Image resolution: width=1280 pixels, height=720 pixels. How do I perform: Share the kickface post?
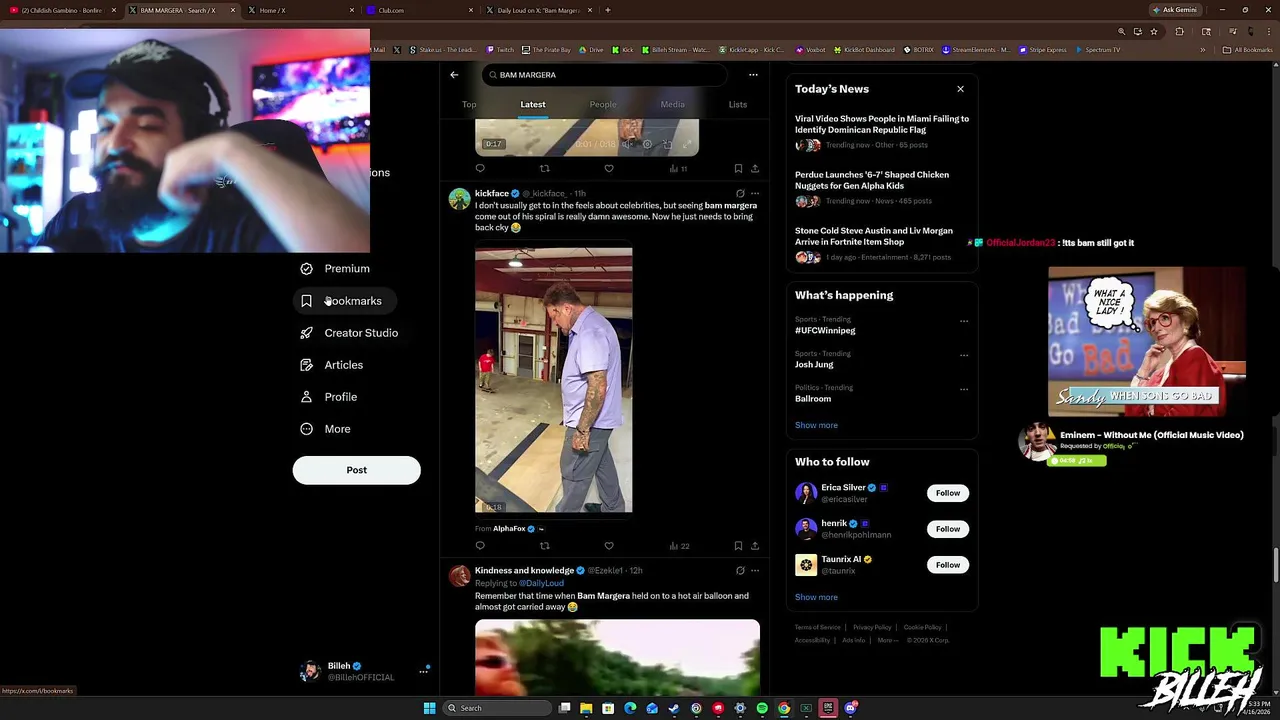click(755, 546)
